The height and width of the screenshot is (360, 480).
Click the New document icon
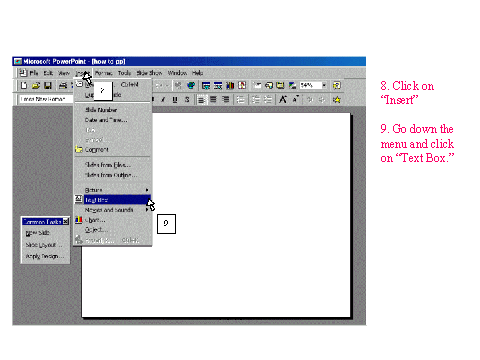coord(24,86)
